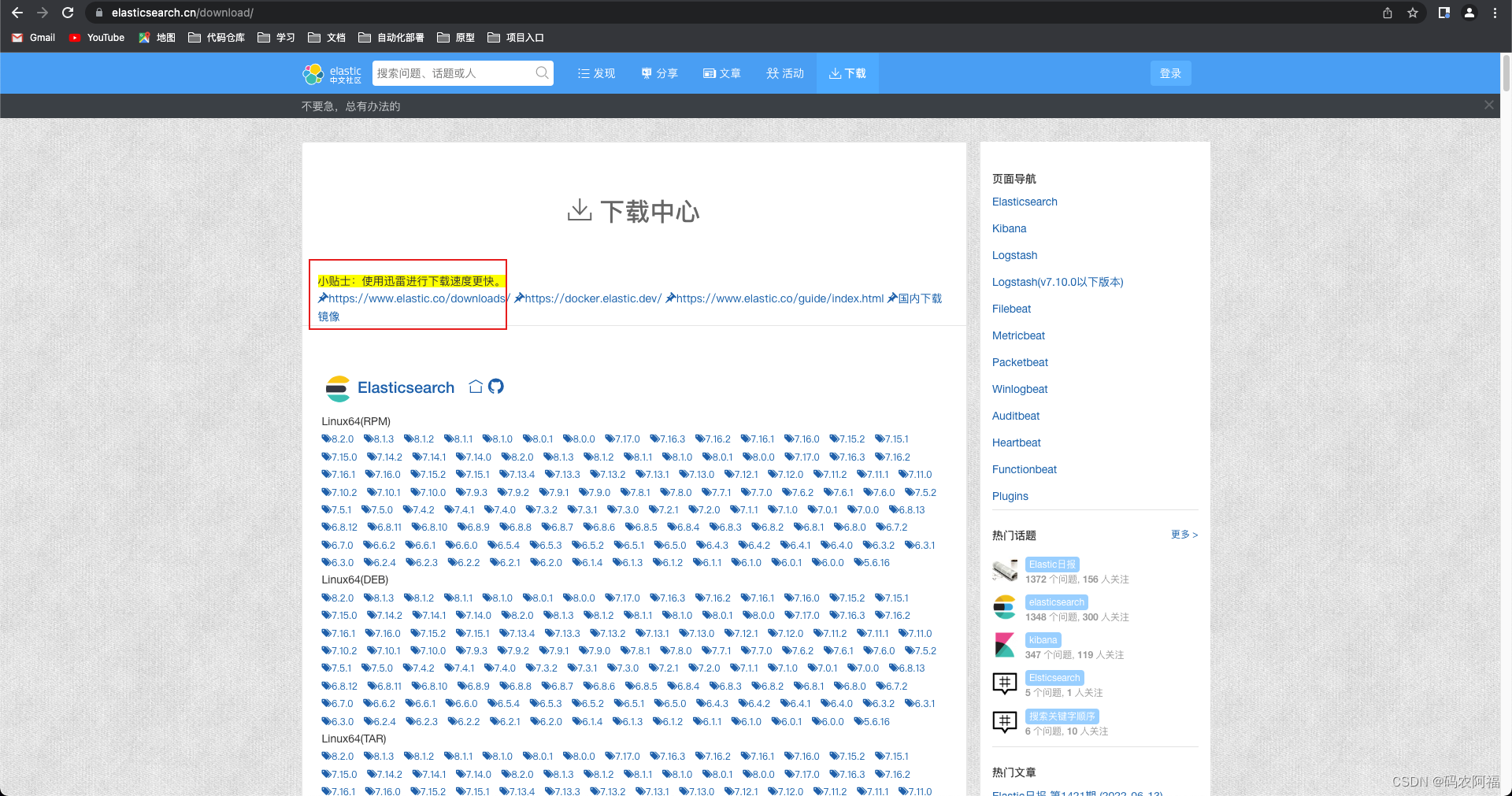Click the kibana topic logo icon
1512x796 pixels.
click(x=1005, y=646)
